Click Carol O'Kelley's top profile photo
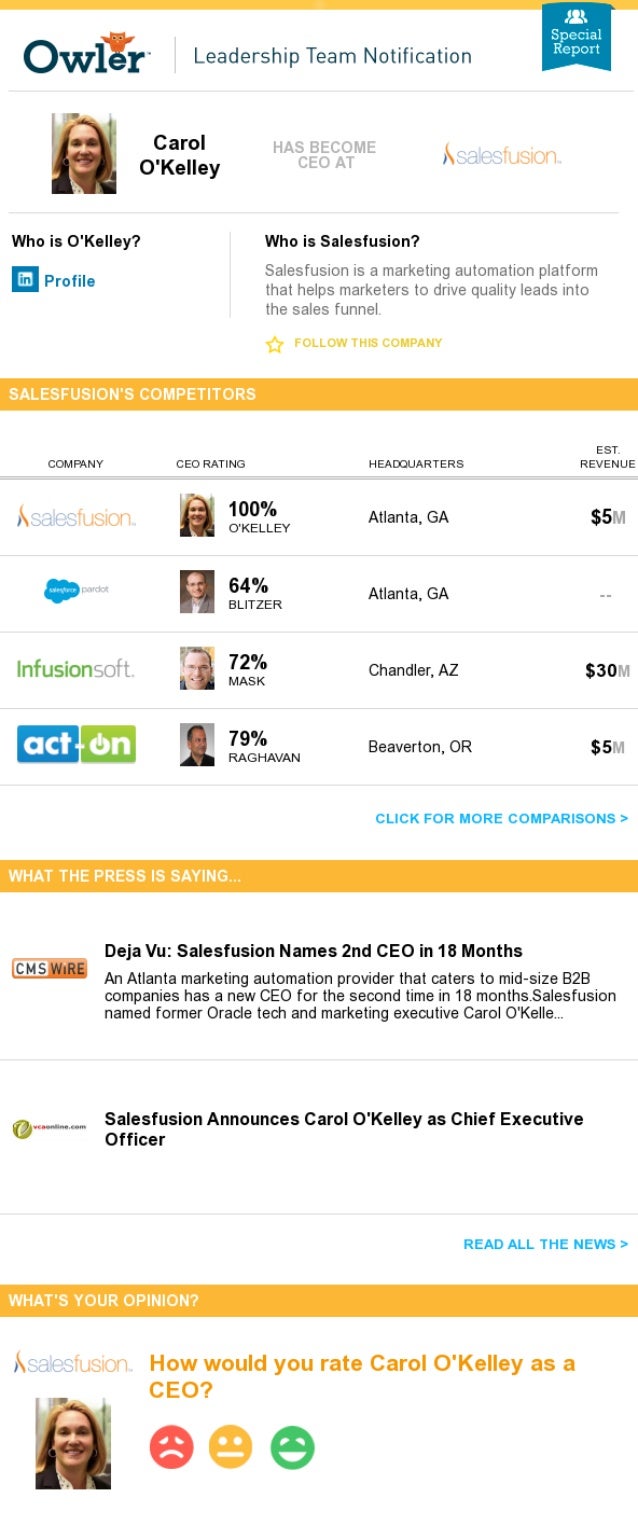 pos(84,153)
